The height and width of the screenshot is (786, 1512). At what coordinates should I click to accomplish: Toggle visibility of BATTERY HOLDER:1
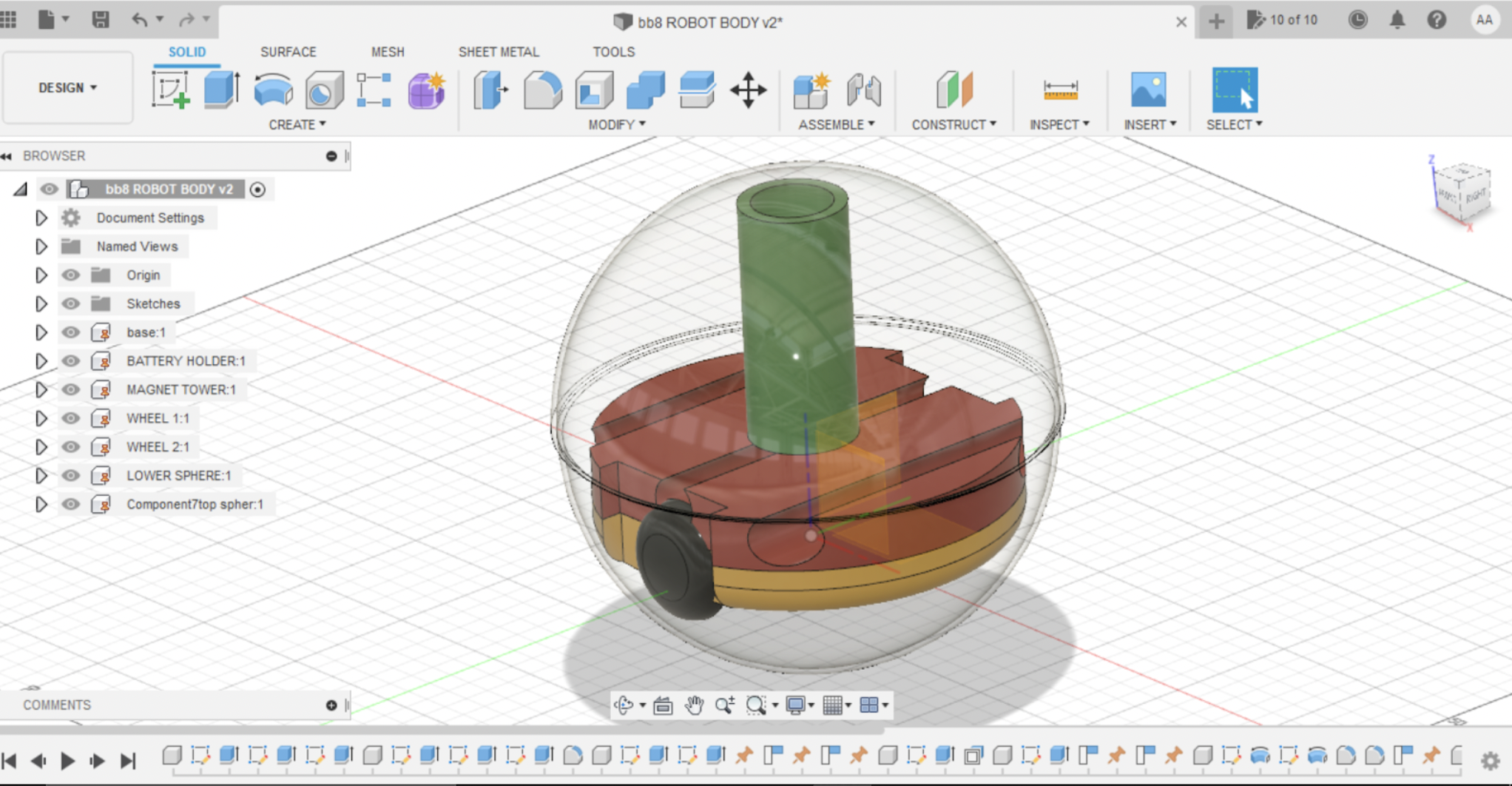70,361
